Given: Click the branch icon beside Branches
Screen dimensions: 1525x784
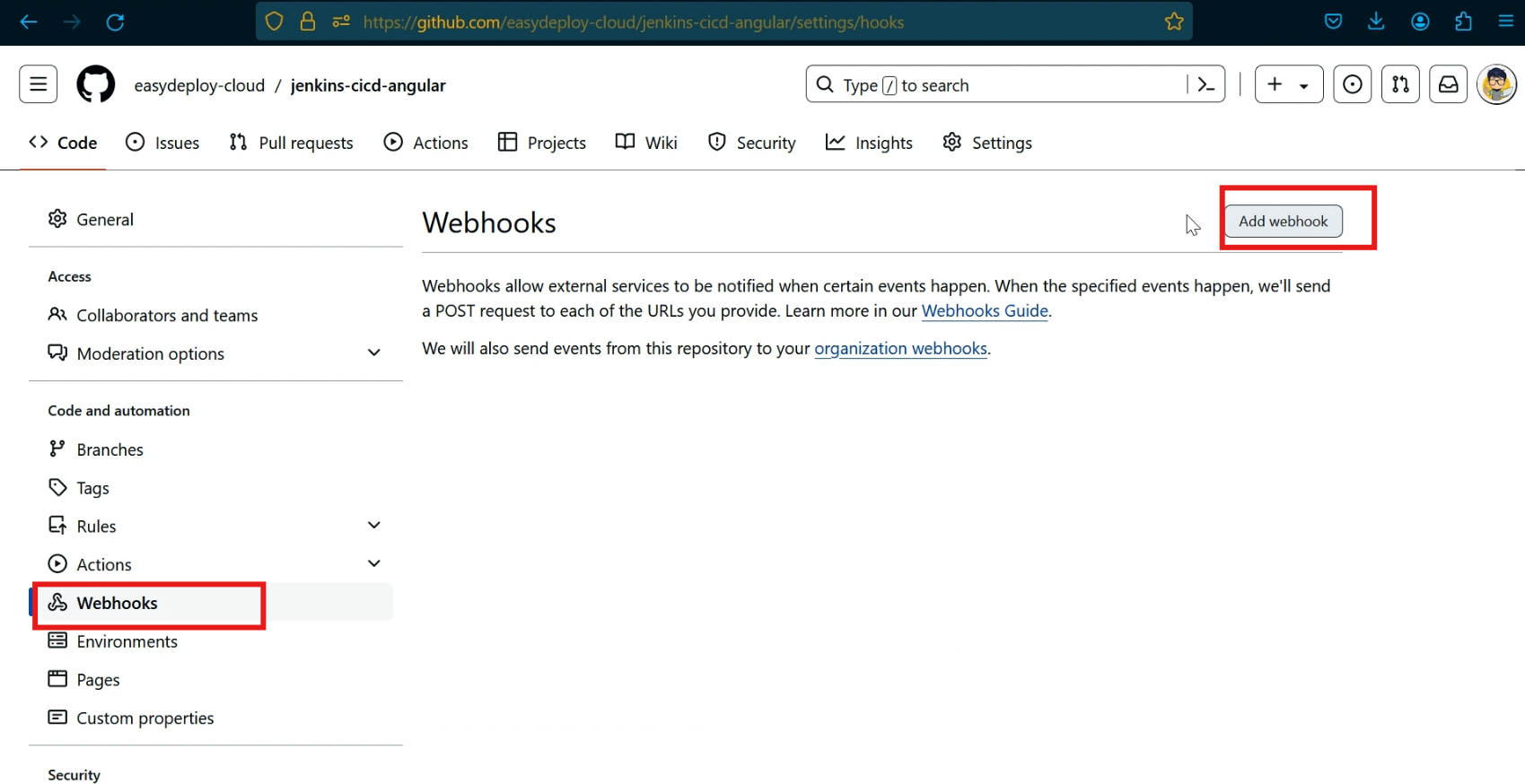Looking at the screenshot, I should point(57,449).
